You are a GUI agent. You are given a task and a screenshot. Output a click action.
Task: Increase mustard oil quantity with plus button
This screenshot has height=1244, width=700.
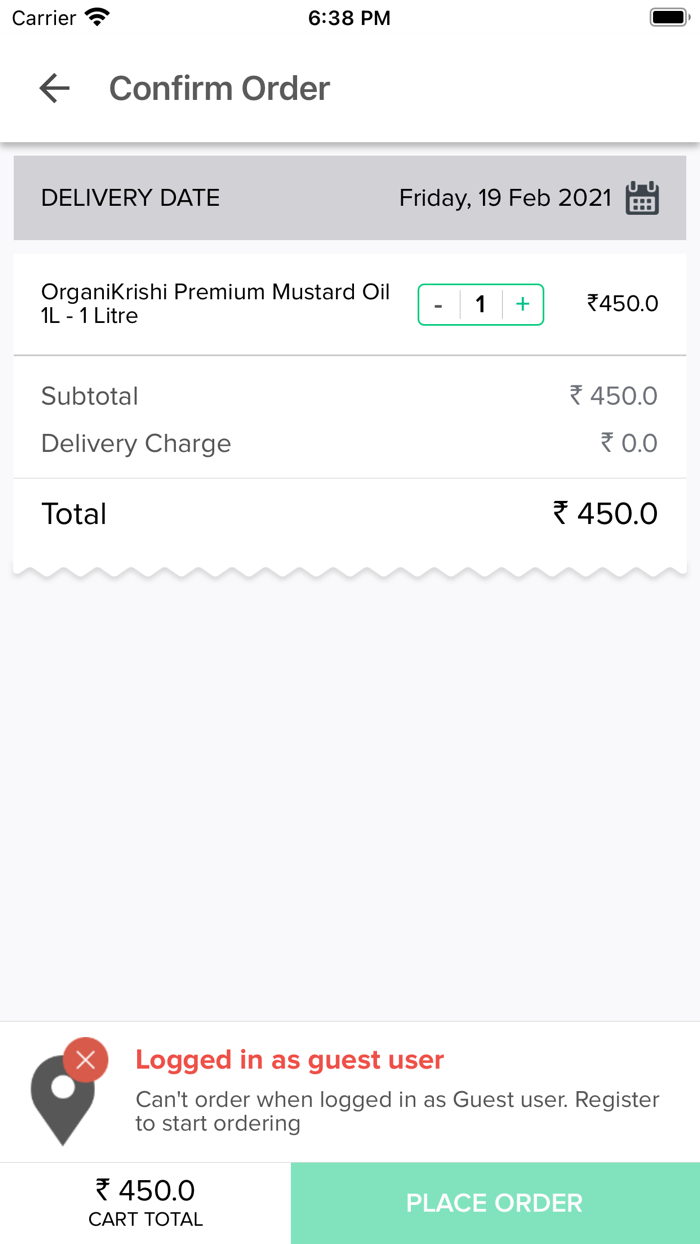[x=522, y=304]
